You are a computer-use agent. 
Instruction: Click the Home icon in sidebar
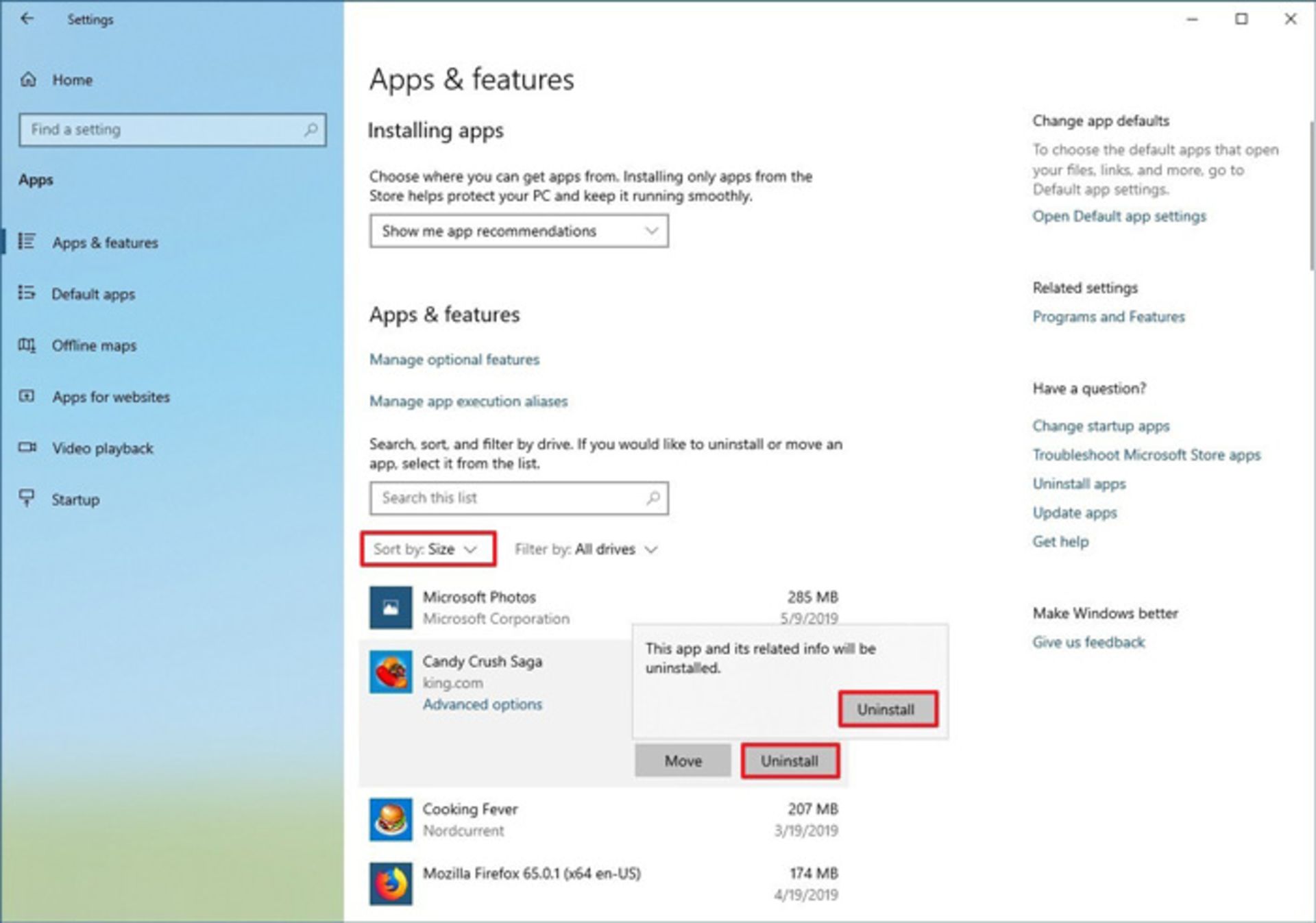[28, 79]
